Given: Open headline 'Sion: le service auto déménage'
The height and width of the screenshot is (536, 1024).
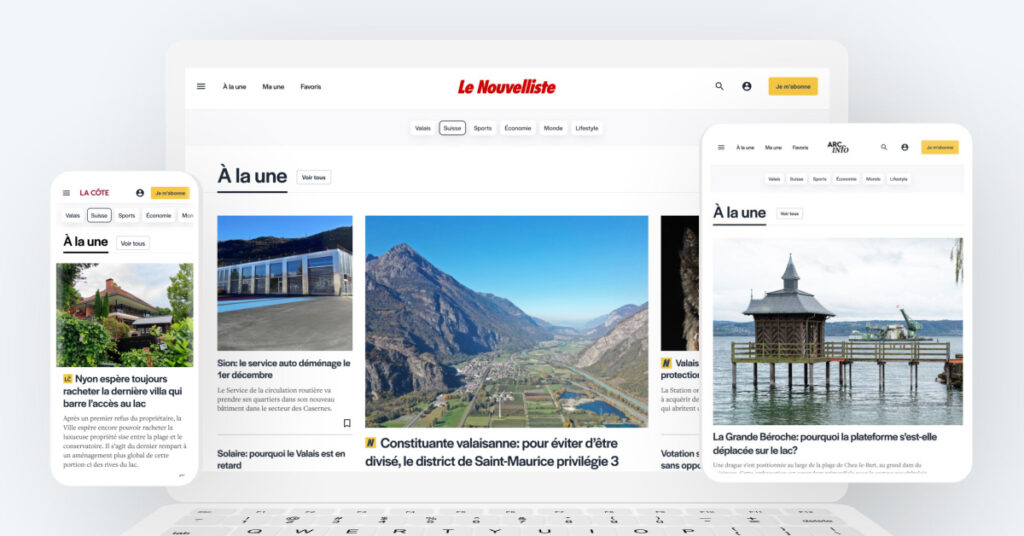Looking at the screenshot, I should pos(283,369).
